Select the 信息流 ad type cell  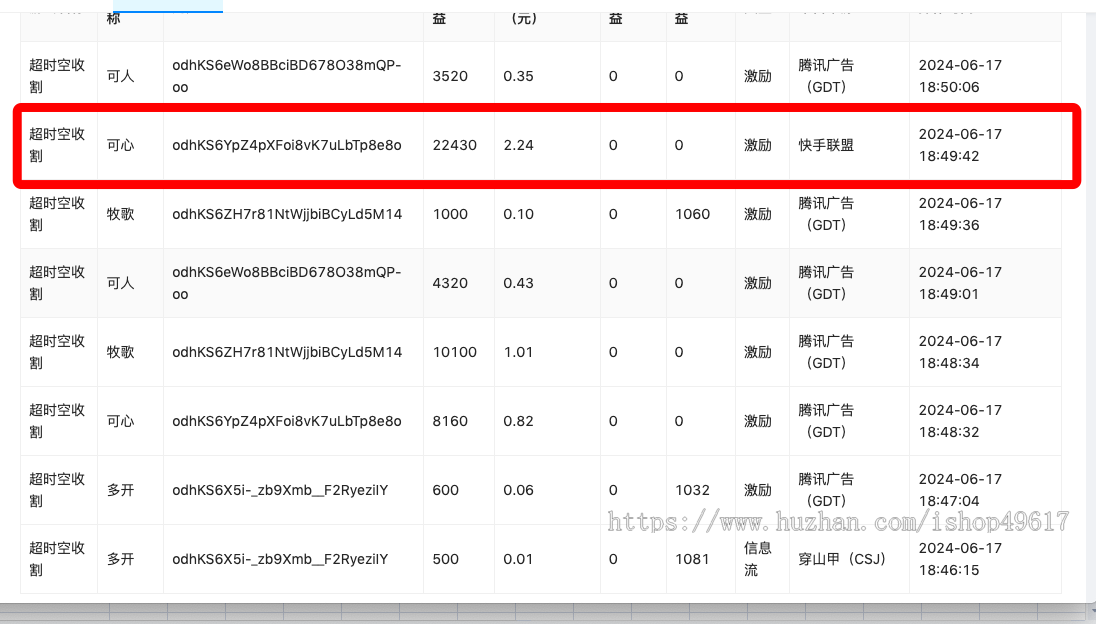758,559
